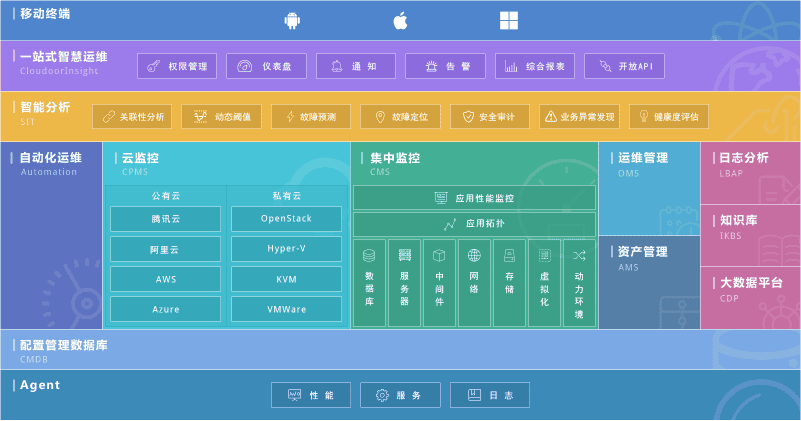Viewport: 801px width, 421px height.
Task: Click the Agent 性能 button
Action: click(311, 395)
